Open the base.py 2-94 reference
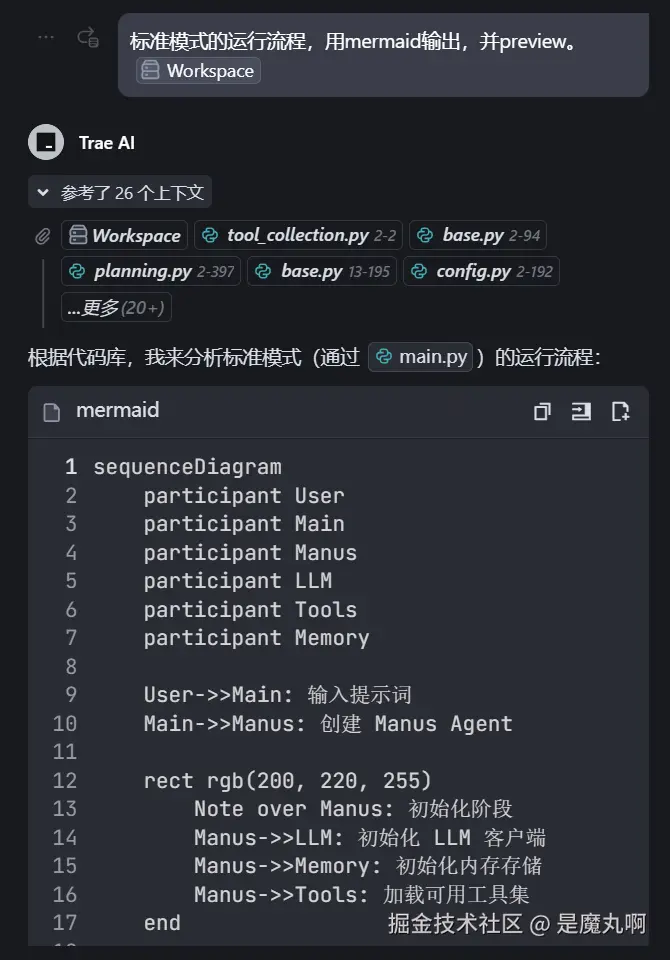The height and width of the screenshot is (960, 670). 478,236
